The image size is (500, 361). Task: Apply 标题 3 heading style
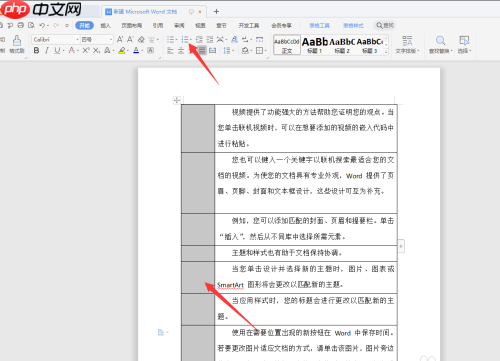coord(370,45)
